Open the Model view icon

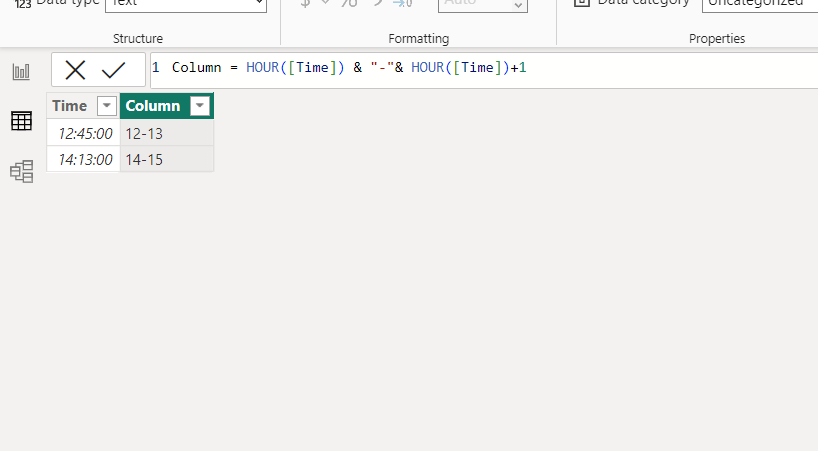21,172
